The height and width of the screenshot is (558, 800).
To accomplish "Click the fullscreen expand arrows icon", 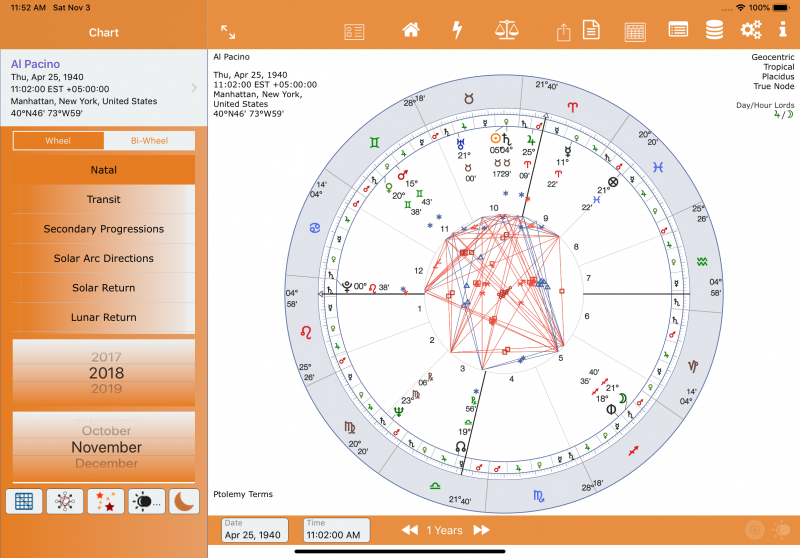I will [228, 32].
